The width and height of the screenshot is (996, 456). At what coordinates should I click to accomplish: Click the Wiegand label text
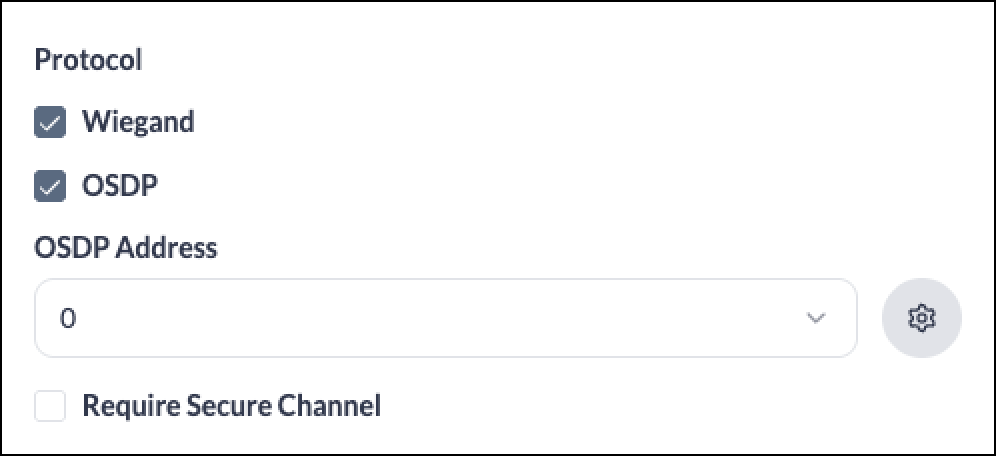[138, 122]
